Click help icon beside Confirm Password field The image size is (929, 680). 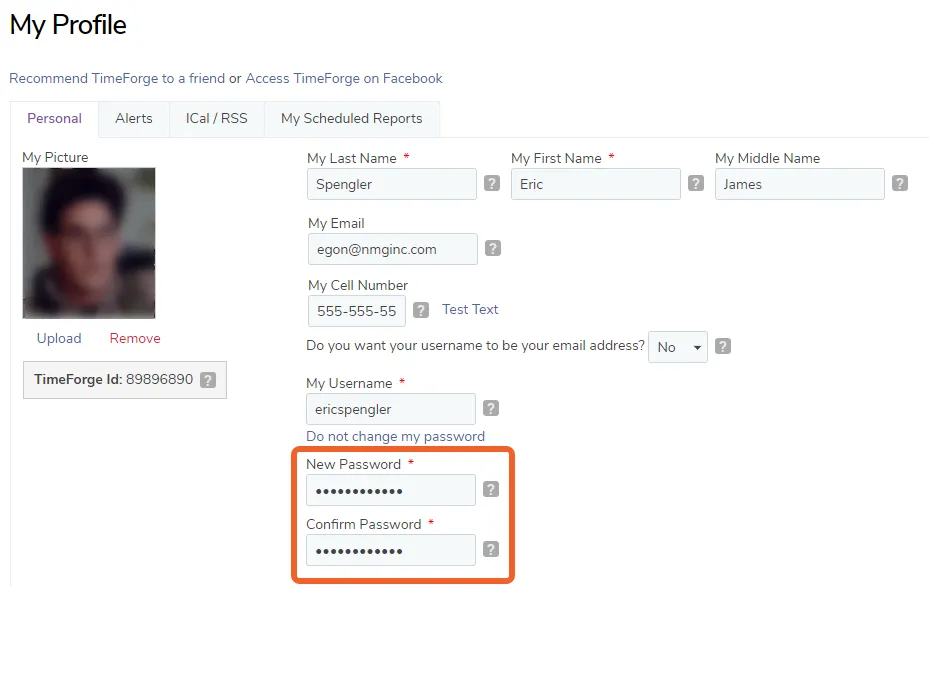pyautogui.click(x=491, y=550)
